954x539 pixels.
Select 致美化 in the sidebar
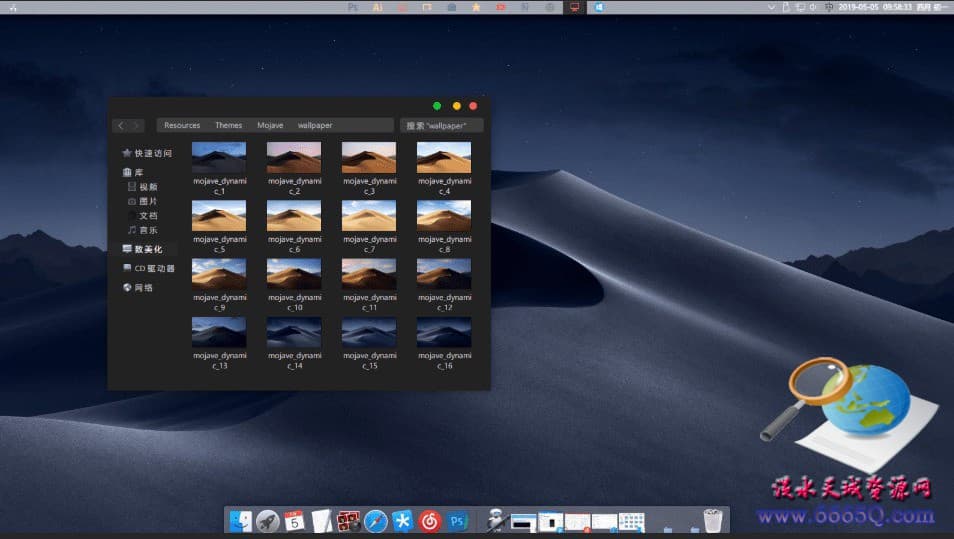click(142, 249)
